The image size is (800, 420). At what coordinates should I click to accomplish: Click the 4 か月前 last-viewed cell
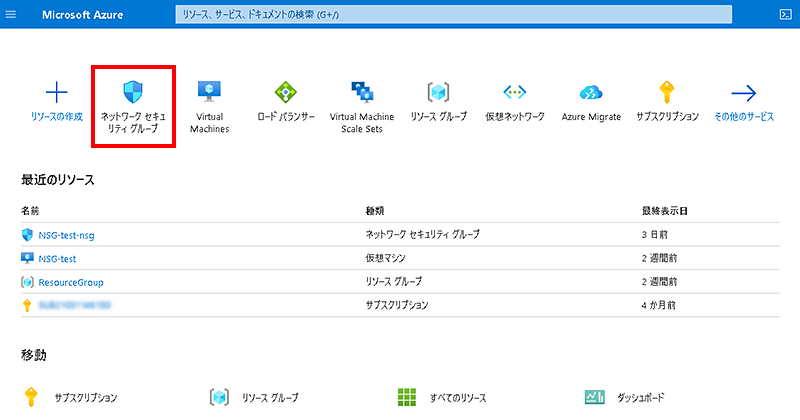(659, 305)
